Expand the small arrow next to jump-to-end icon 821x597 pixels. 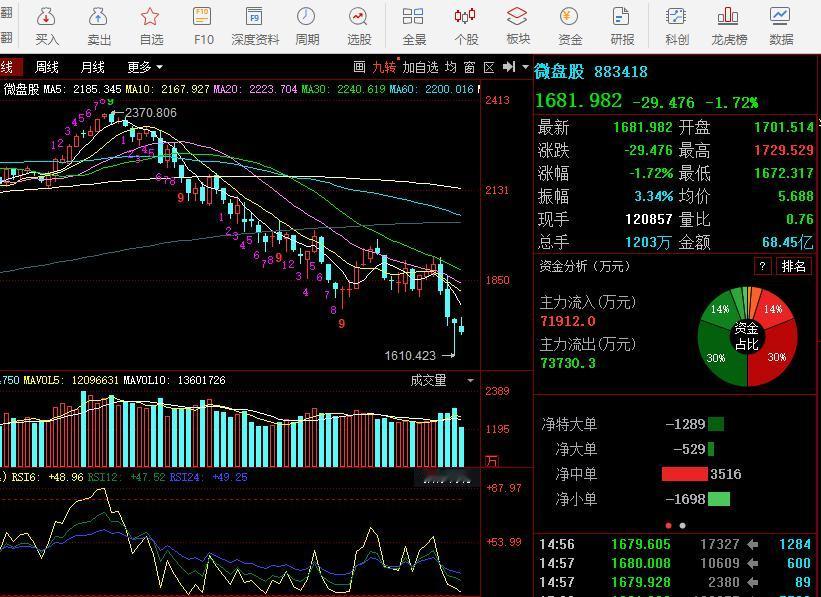[525, 67]
